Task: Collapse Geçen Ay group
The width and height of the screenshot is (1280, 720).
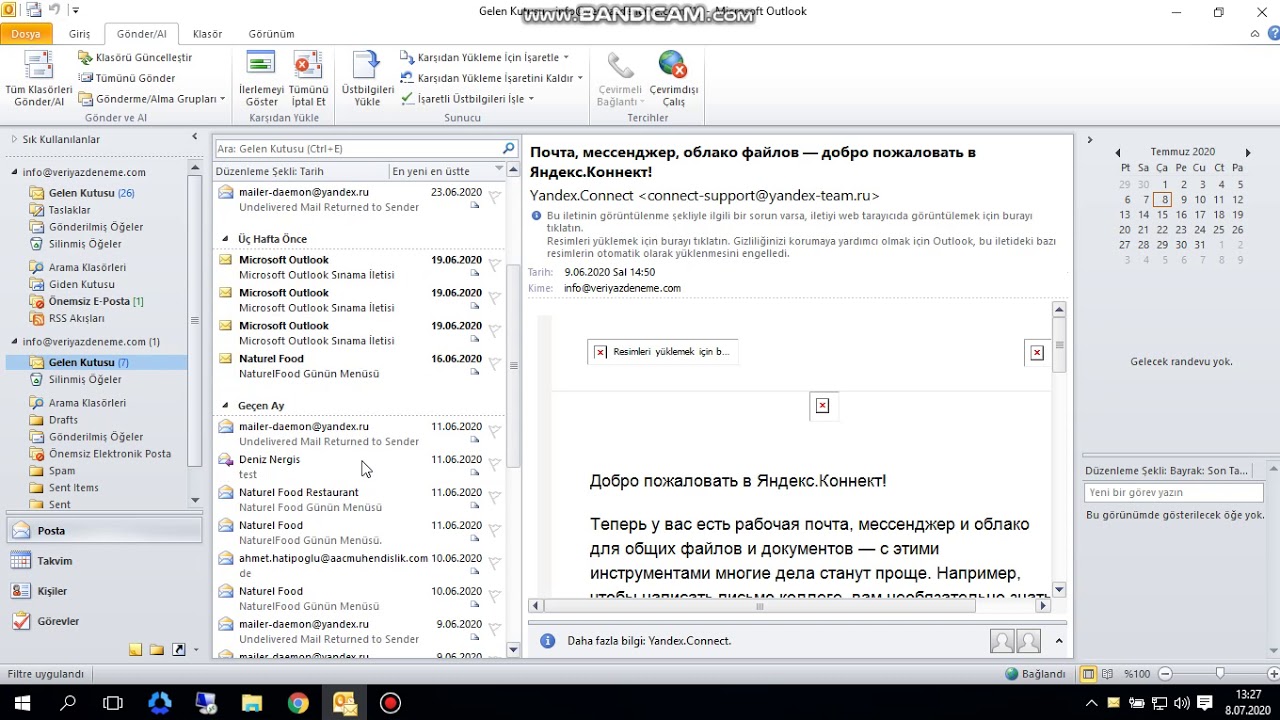Action: [x=226, y=406]
